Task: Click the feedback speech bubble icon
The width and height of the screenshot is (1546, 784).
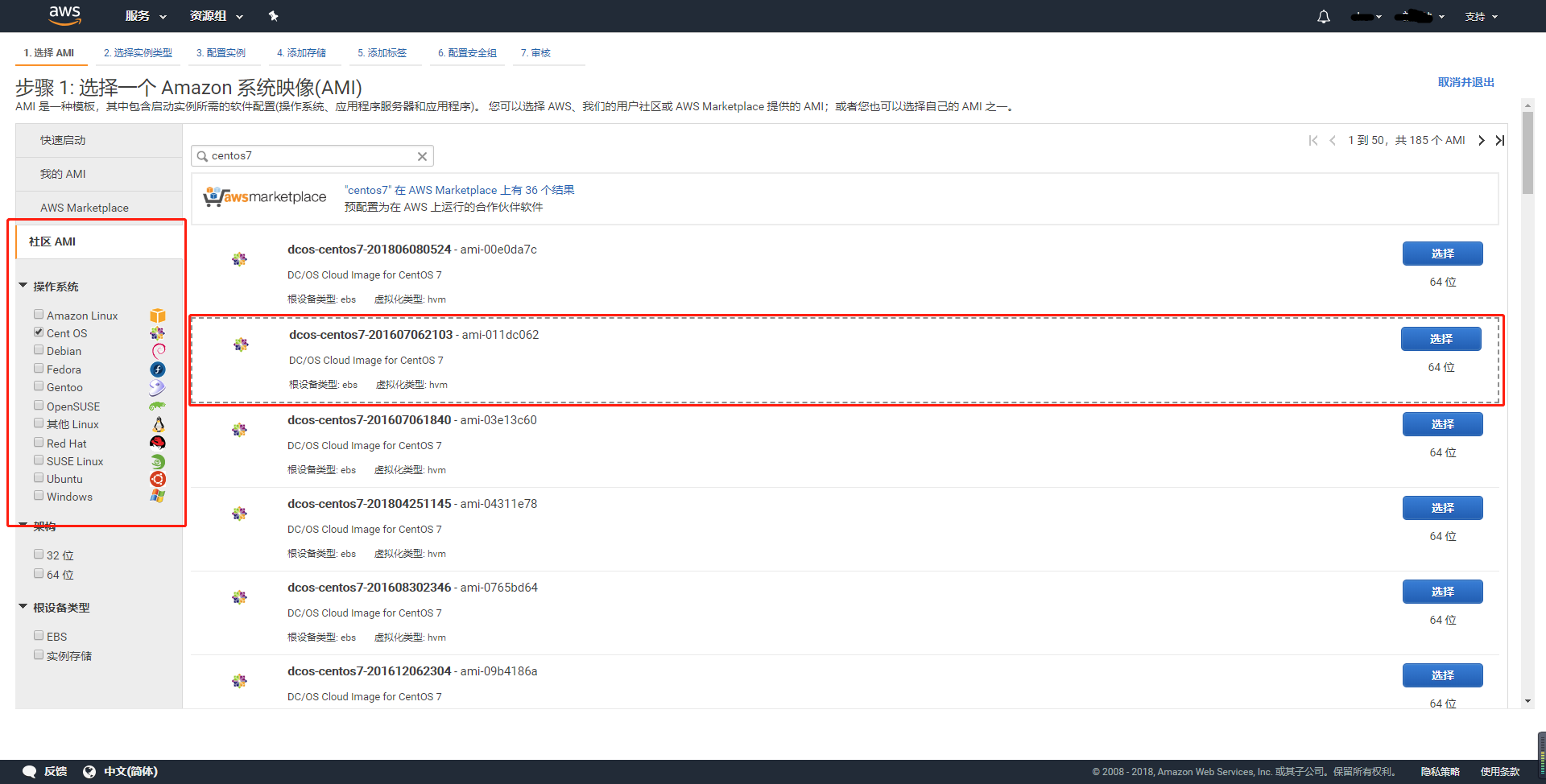Action: [30, 771]
